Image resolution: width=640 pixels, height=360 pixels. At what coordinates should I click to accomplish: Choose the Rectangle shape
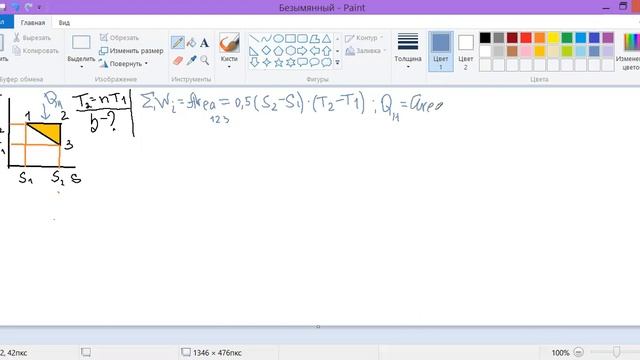point(290,39)
